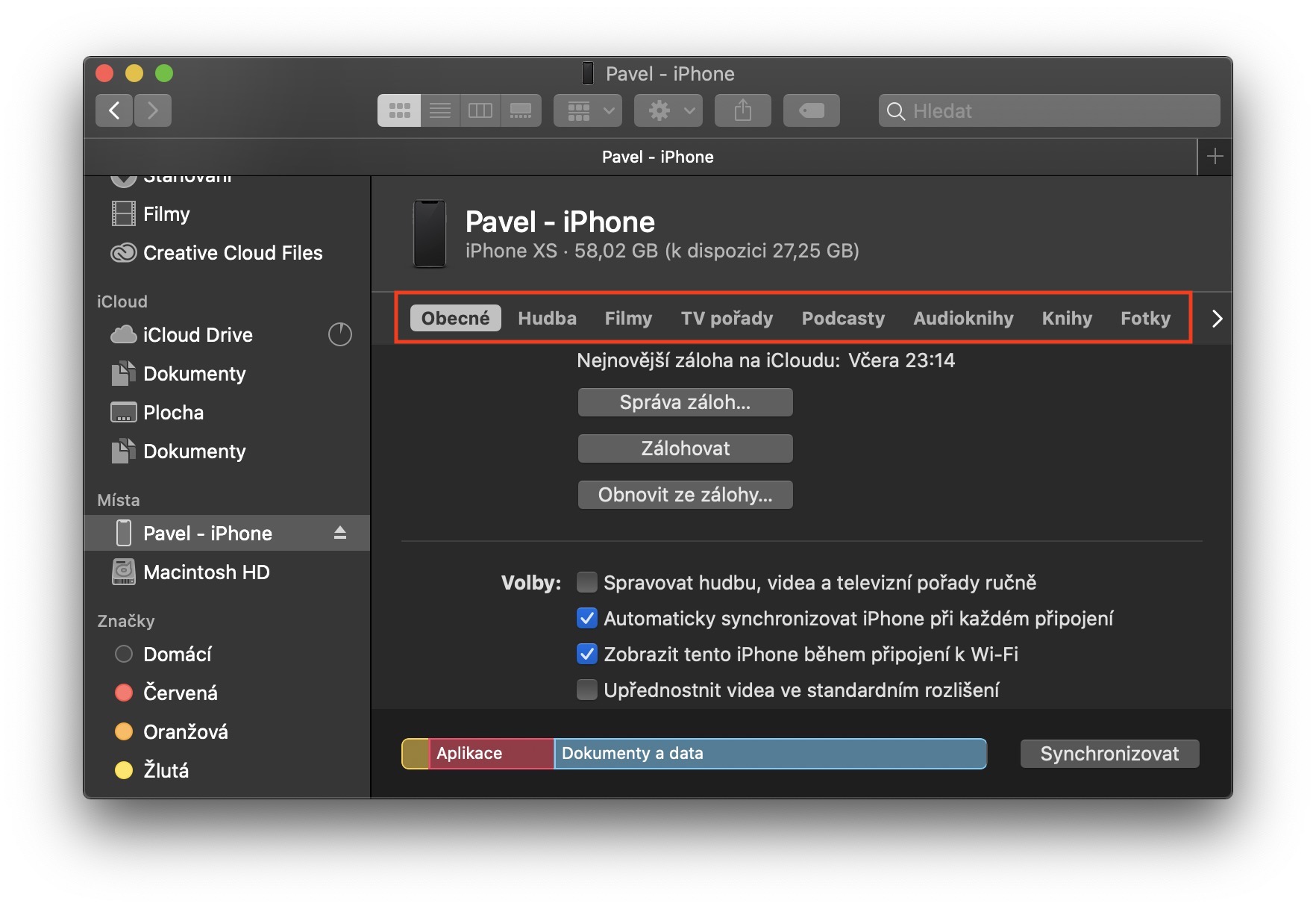Click the iPhone device image in header
This screenshot has height=909, width=1316.
(430, 234)
